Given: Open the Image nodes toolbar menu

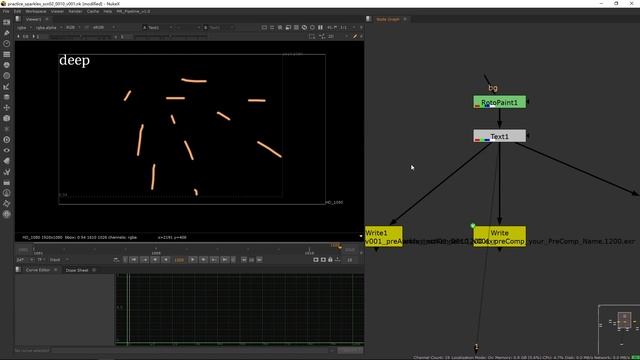Looking at the screenshot, I should [7, 22].
